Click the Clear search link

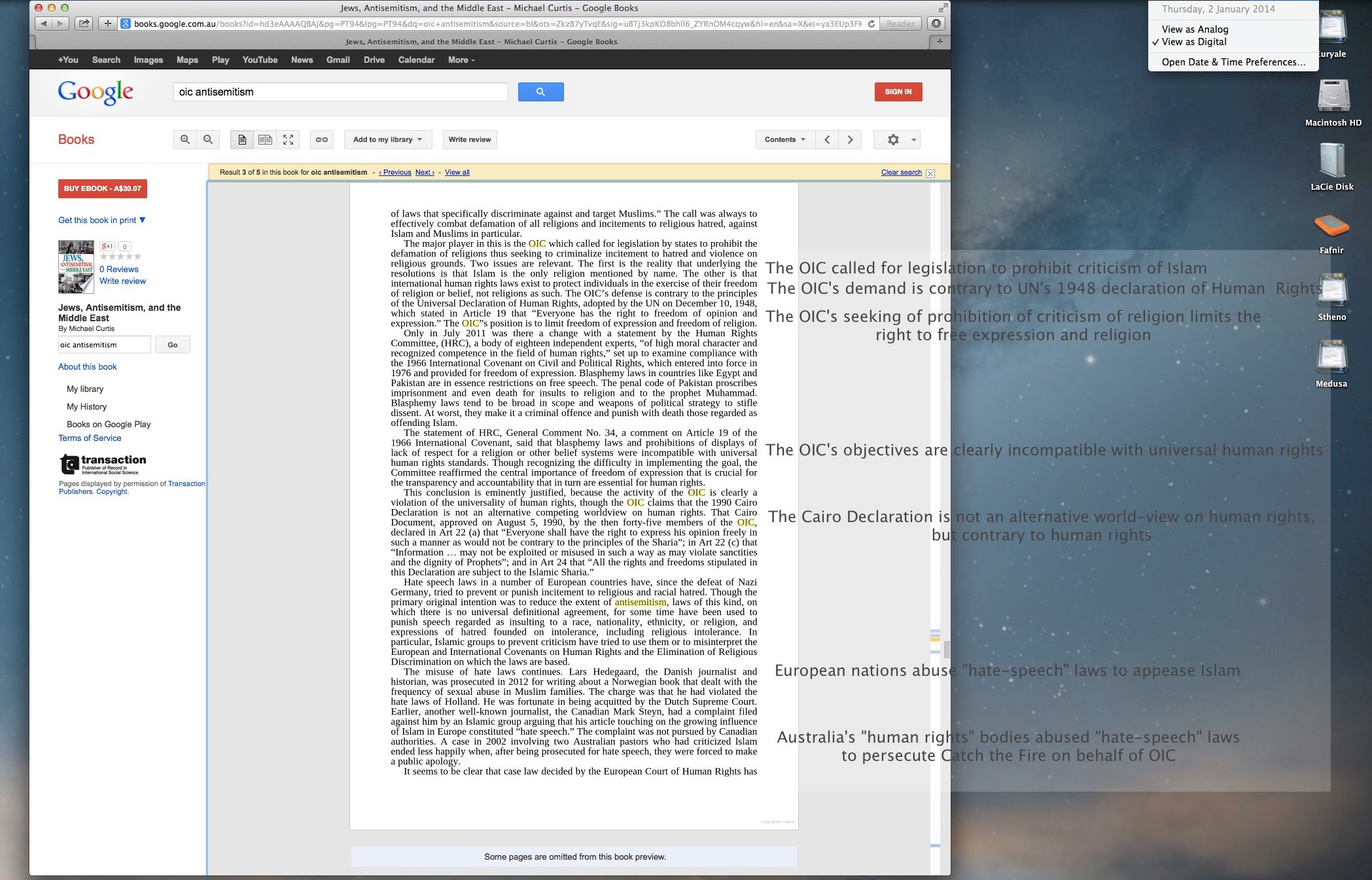pyautogui.click(x=902, y=173)
